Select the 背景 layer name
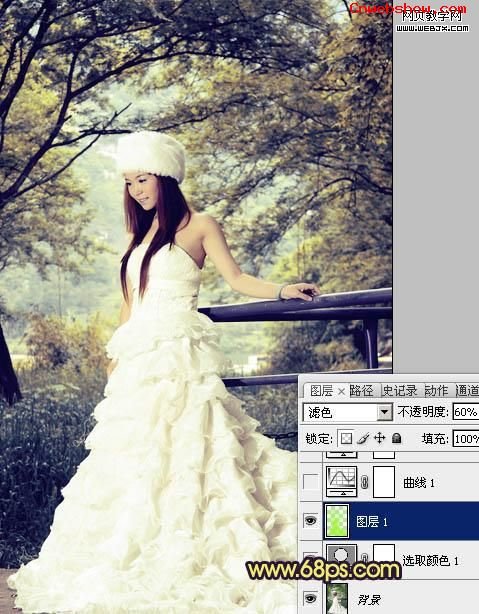This screenshot has height=614, width=479. click(369, 599)
